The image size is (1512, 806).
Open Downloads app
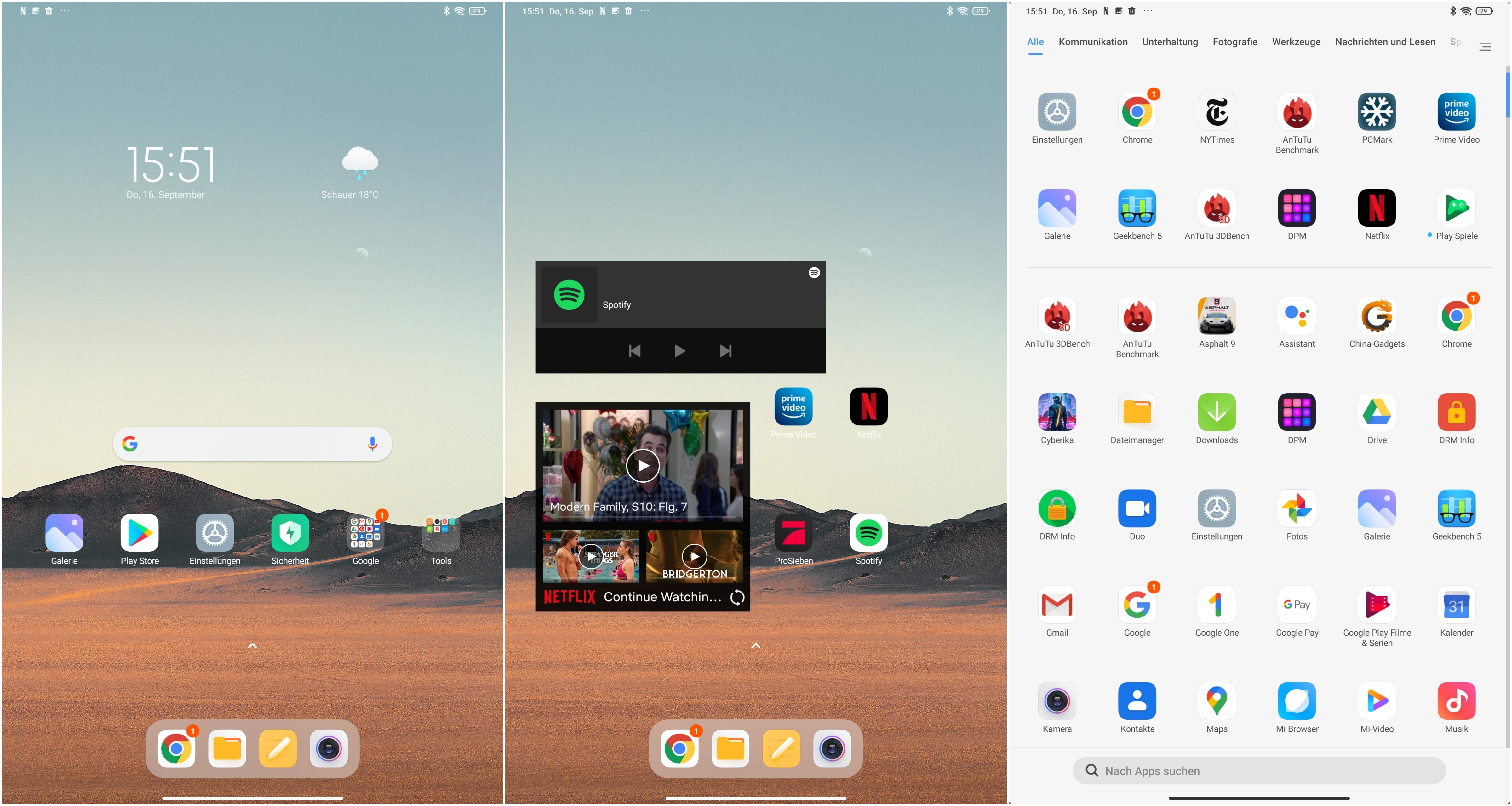click(1217, 412)
